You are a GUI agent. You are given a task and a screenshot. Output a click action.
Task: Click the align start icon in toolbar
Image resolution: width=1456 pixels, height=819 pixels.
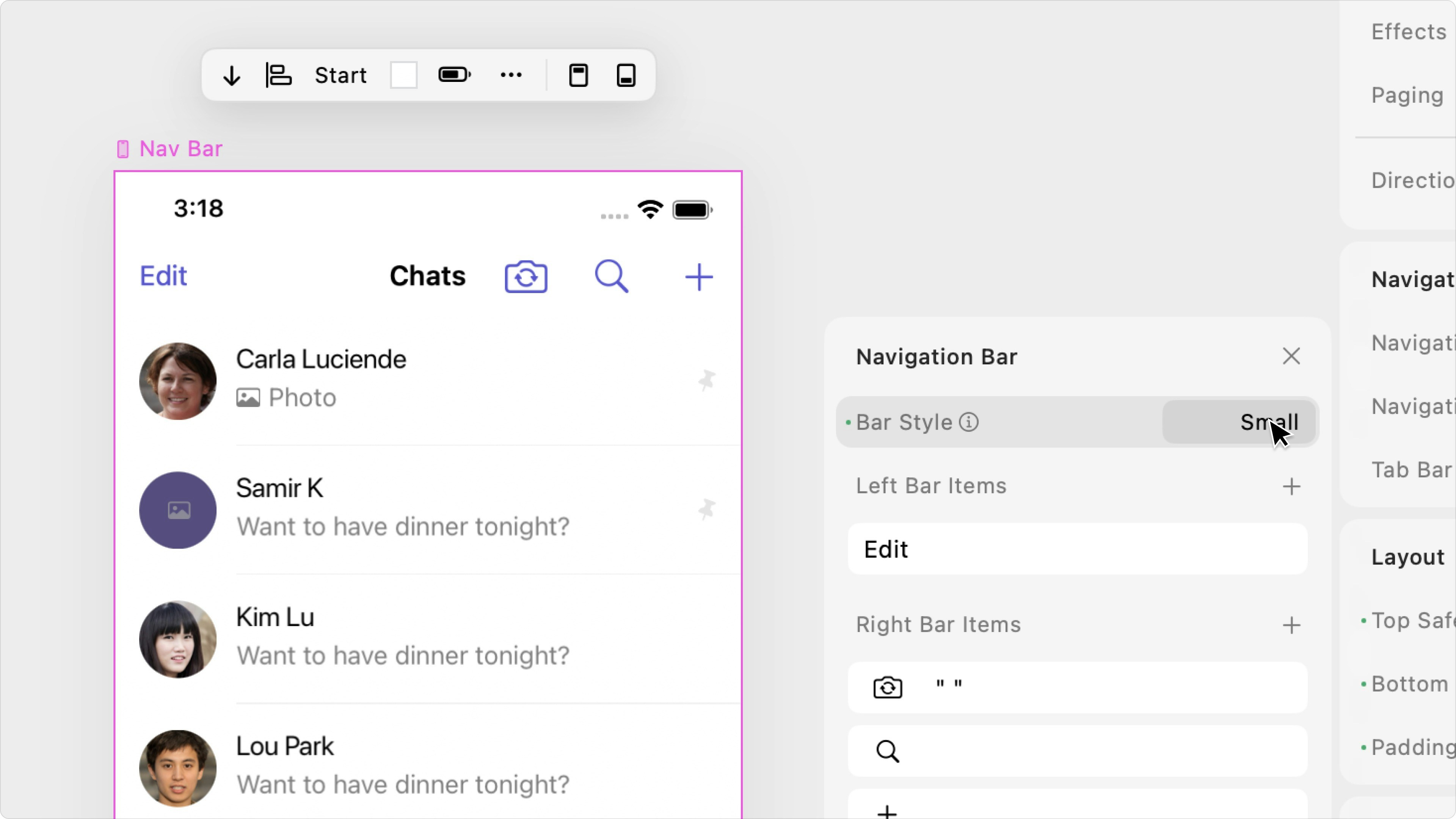[279, 75]
